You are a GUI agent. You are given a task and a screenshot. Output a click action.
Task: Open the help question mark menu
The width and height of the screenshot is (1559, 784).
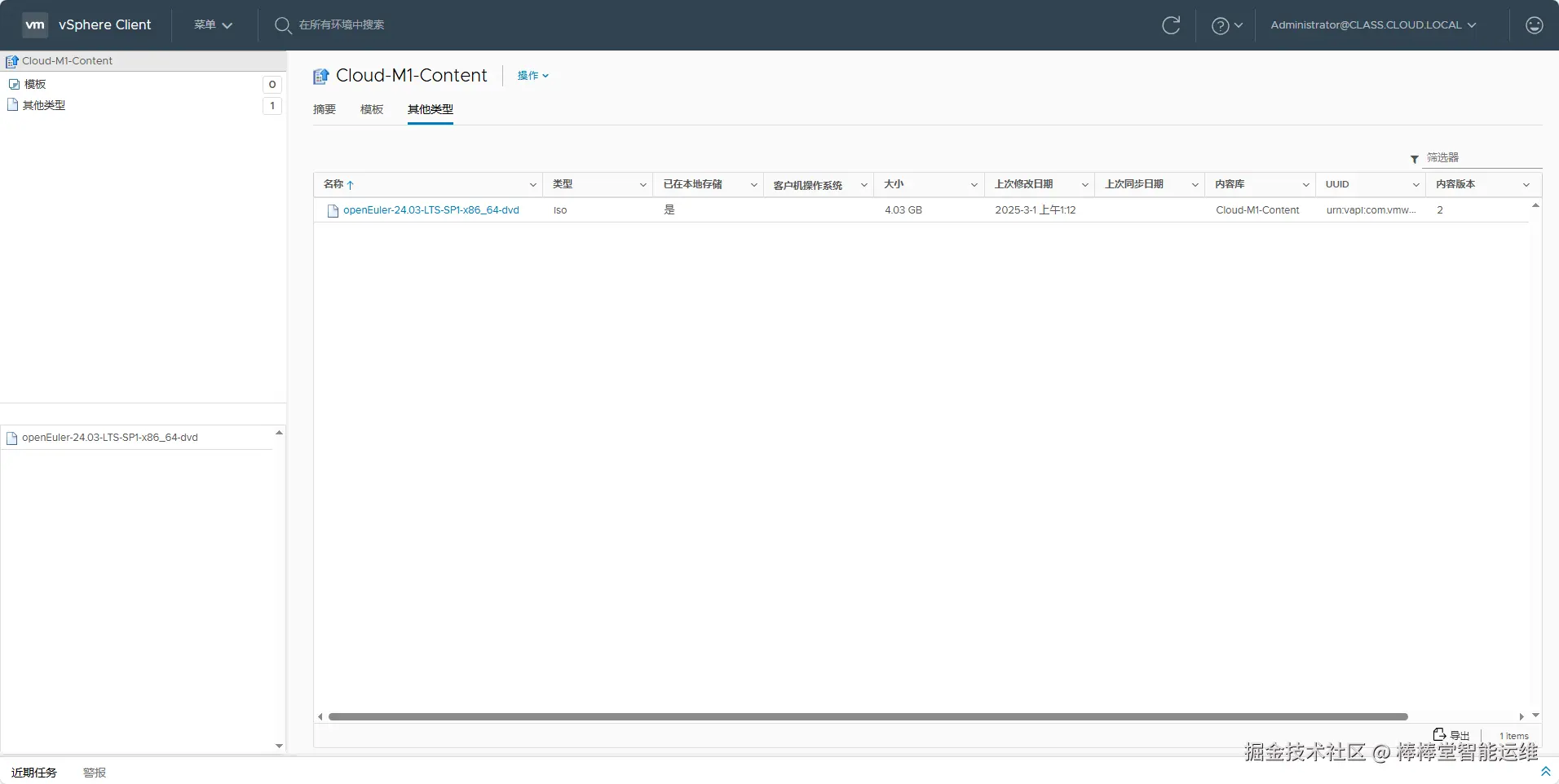pos(1226,25)
